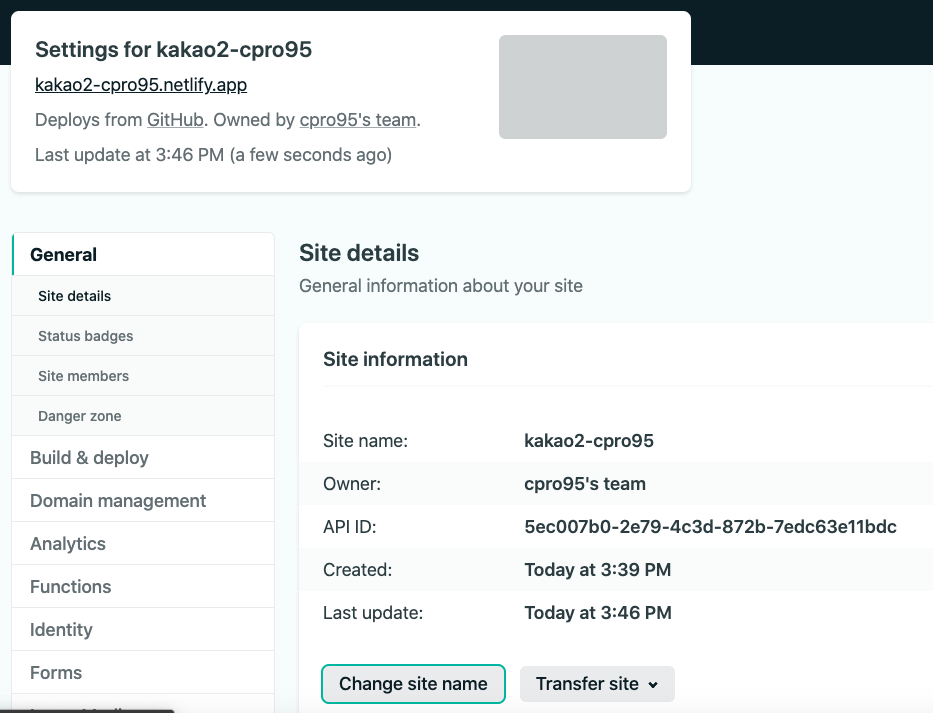This screenshot has width=933, height=713.
Task: Click the Settings for kakao2-cpro95 heading
Action: 173,49
